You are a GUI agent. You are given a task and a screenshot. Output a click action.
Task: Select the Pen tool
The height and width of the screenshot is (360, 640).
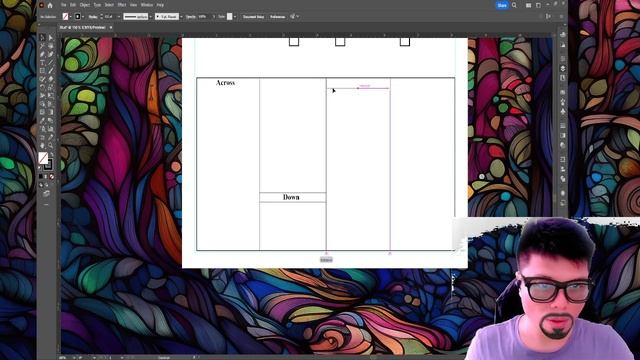tap(42, 54)
